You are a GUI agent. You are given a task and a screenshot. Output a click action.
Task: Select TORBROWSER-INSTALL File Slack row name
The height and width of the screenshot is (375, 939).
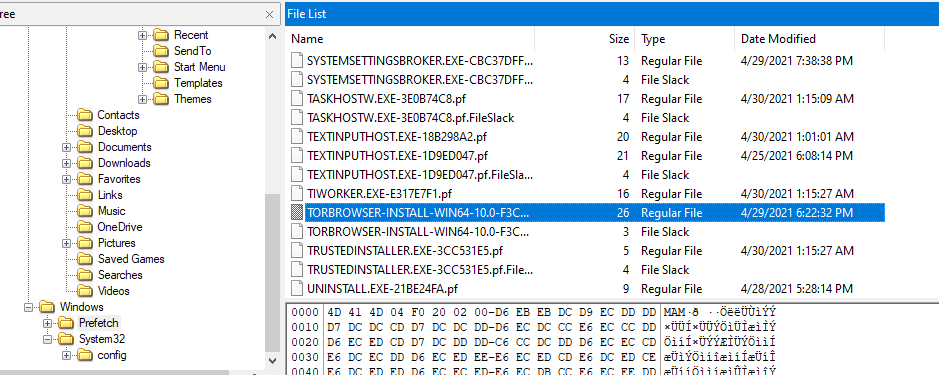point(418,232)
